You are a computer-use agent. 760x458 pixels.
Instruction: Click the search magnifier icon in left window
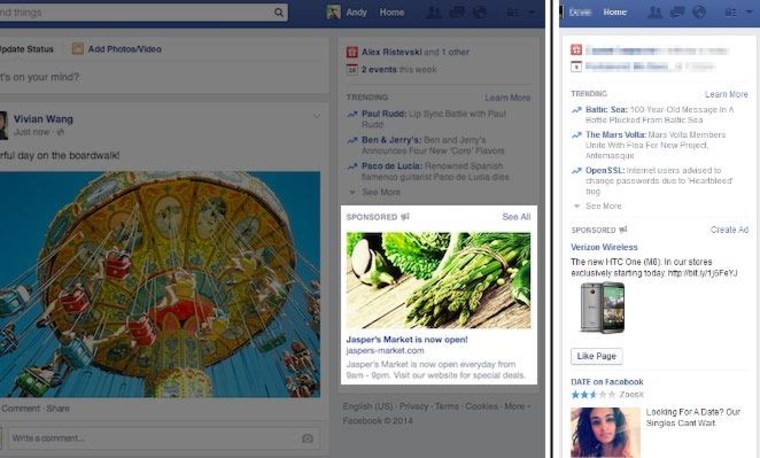click(279, 12)
